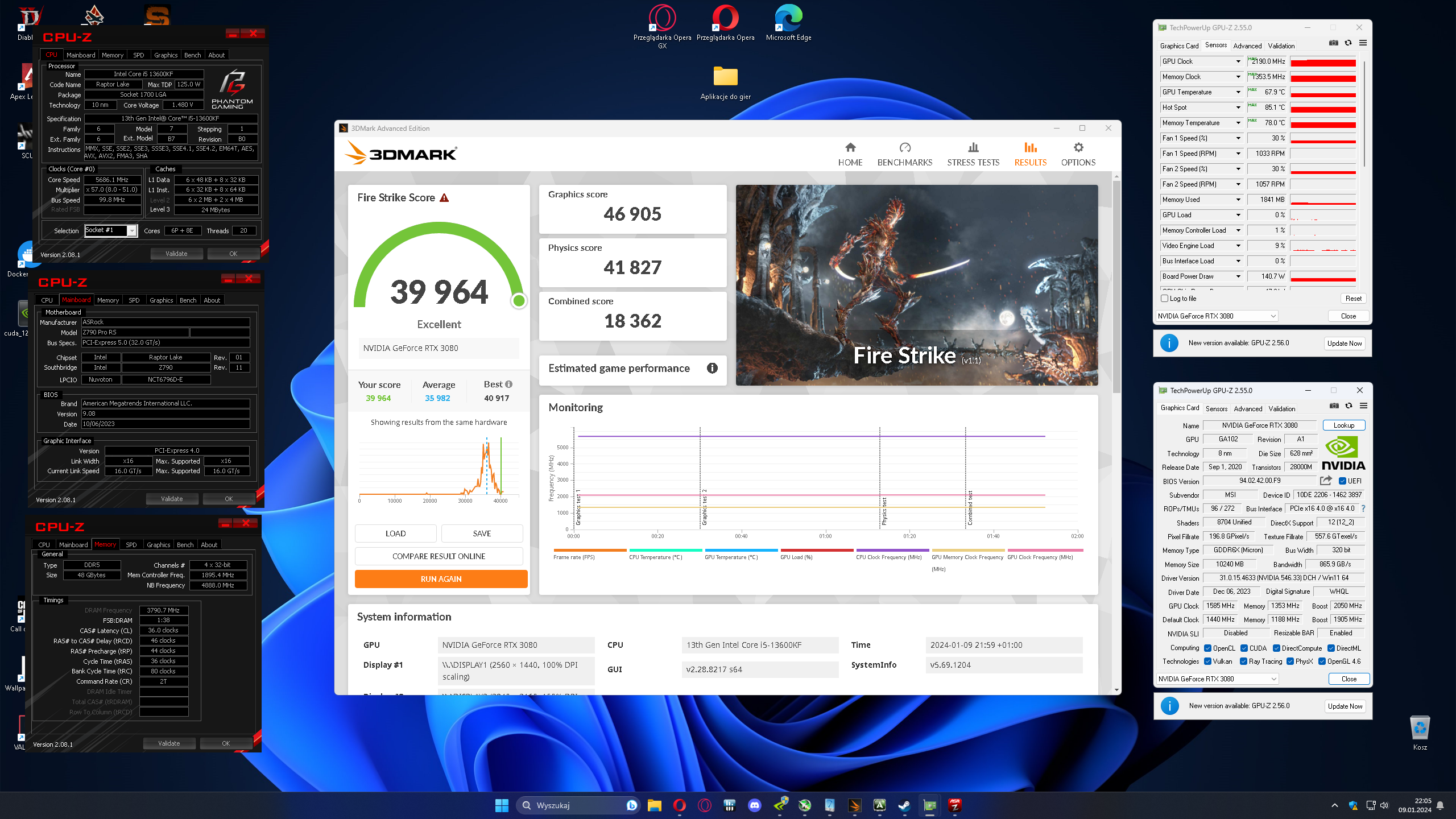This screenshot has height=819, width=1456.
Task: Open GPU selector in Sensors GPU-Z window
Action: click(1217, 316)
